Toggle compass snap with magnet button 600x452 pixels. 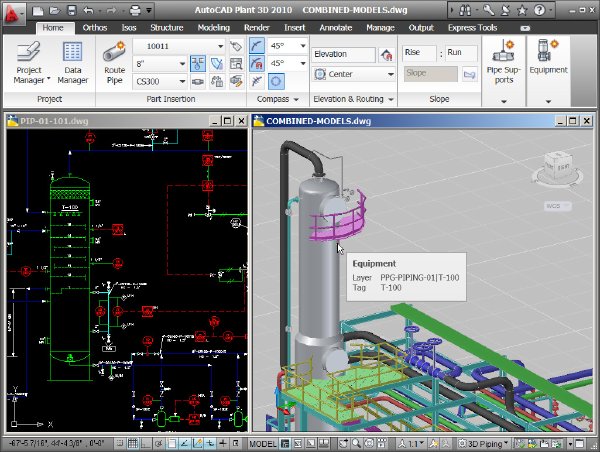[x=257, y=63]
